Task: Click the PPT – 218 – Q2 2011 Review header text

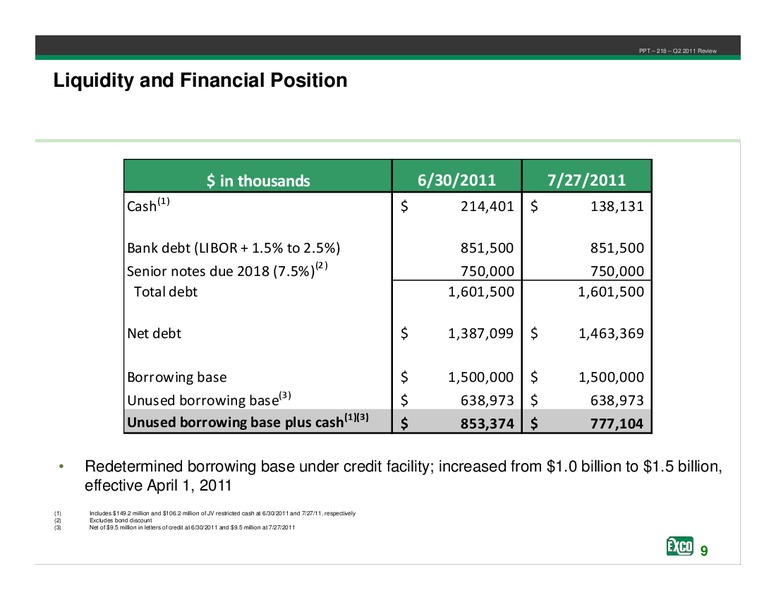Action: coord(678,50)
